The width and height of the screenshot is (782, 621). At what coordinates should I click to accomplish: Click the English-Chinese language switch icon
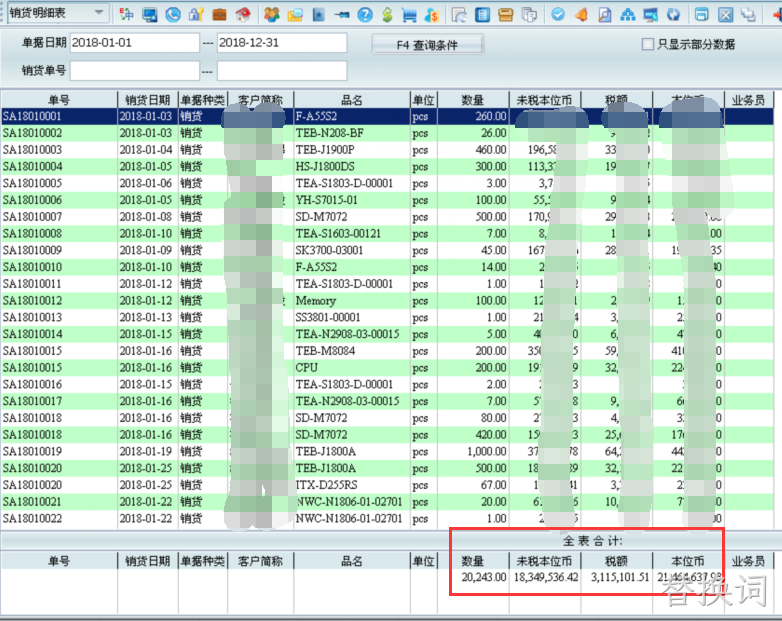pyautogui.click(x=127, y=14)
